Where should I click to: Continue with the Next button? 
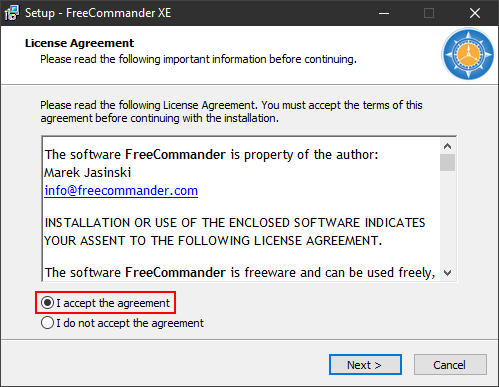[x=365, y=365]
